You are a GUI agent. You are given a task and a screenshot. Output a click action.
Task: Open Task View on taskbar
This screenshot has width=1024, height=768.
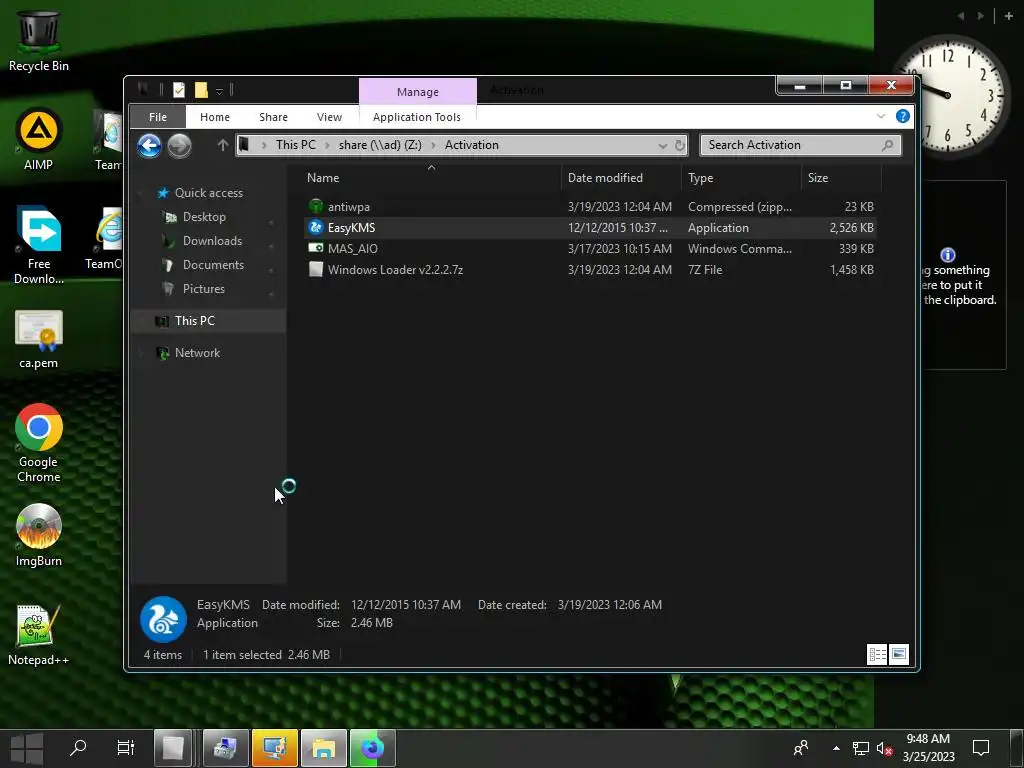point(125,748)
